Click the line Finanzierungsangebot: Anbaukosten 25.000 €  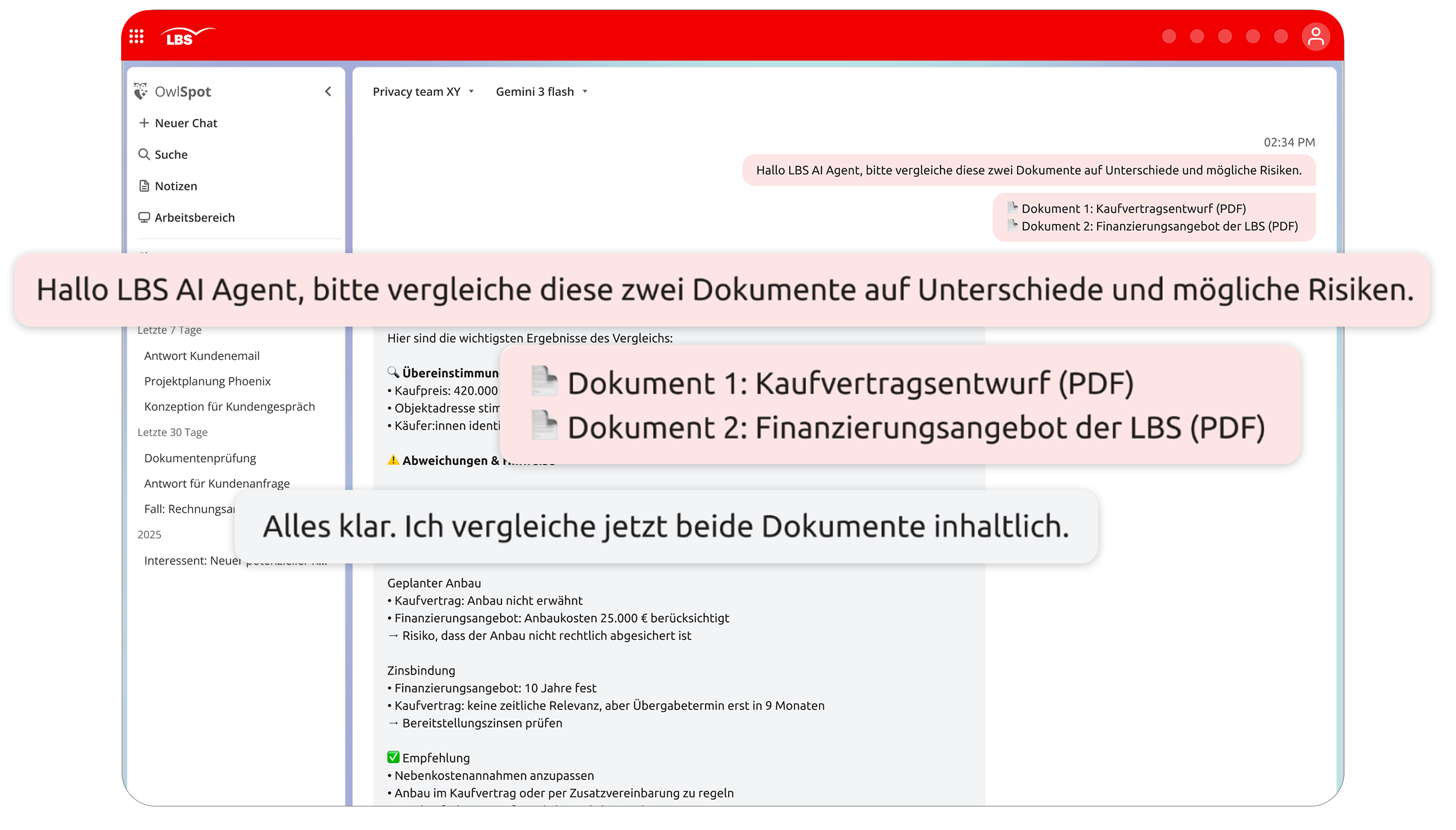pyautogui.click(x=558, y=618)
